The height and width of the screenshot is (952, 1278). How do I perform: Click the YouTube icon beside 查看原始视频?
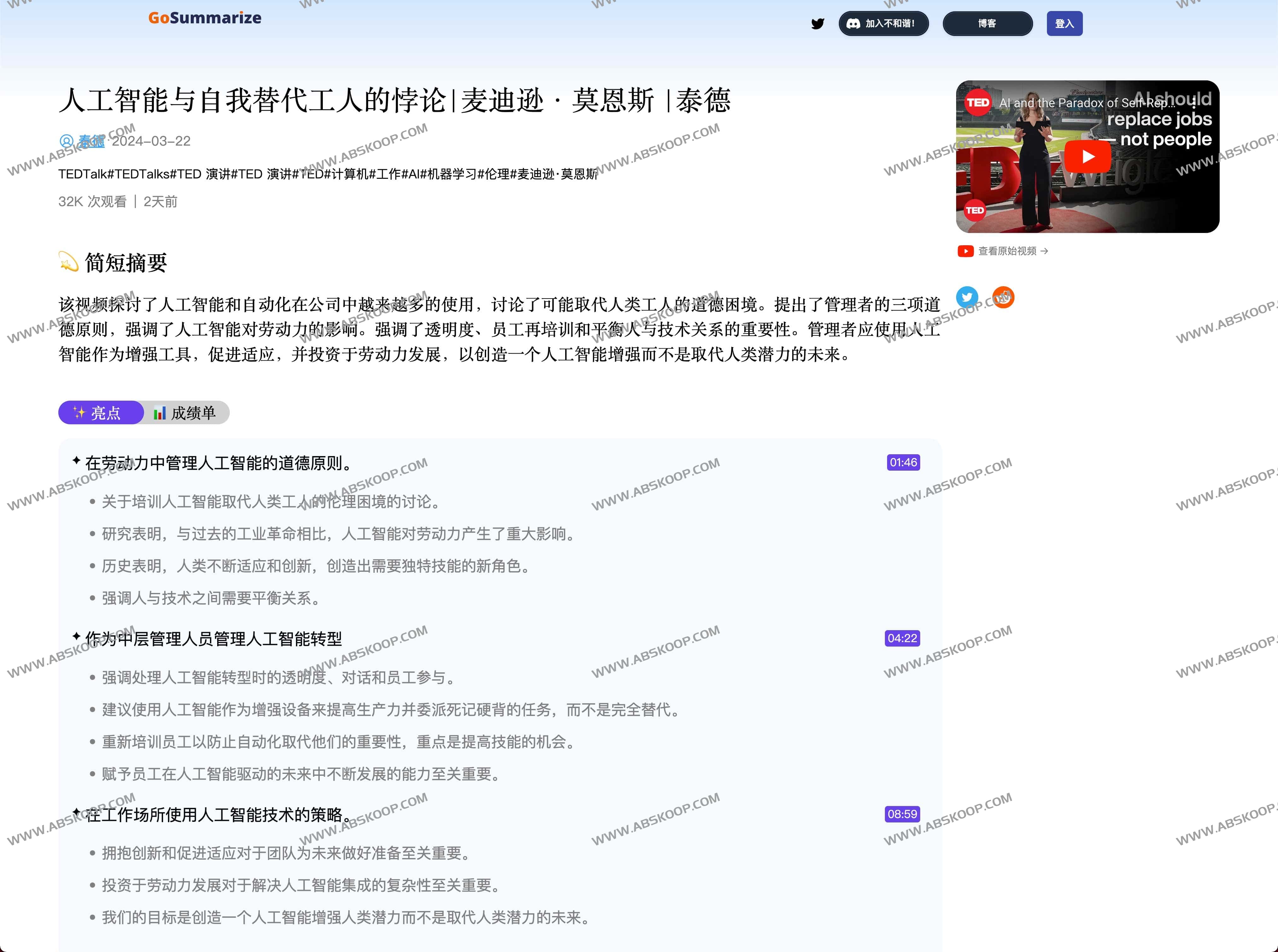(x=966, y=251)
